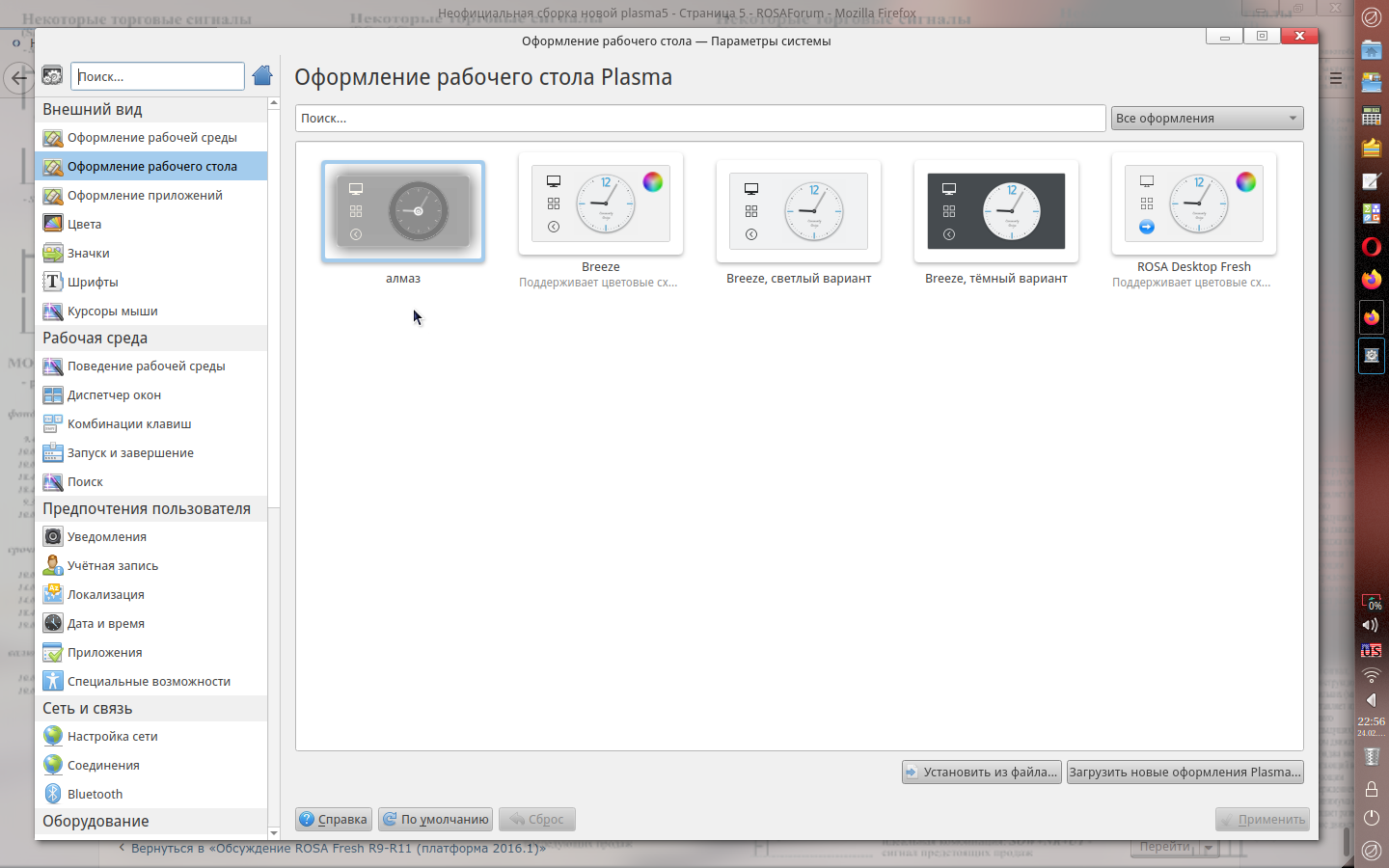The height and width of the screenshot is (868, 1389).
Task: Launch the calculator from the side panel
Action: pos(1371,116)
